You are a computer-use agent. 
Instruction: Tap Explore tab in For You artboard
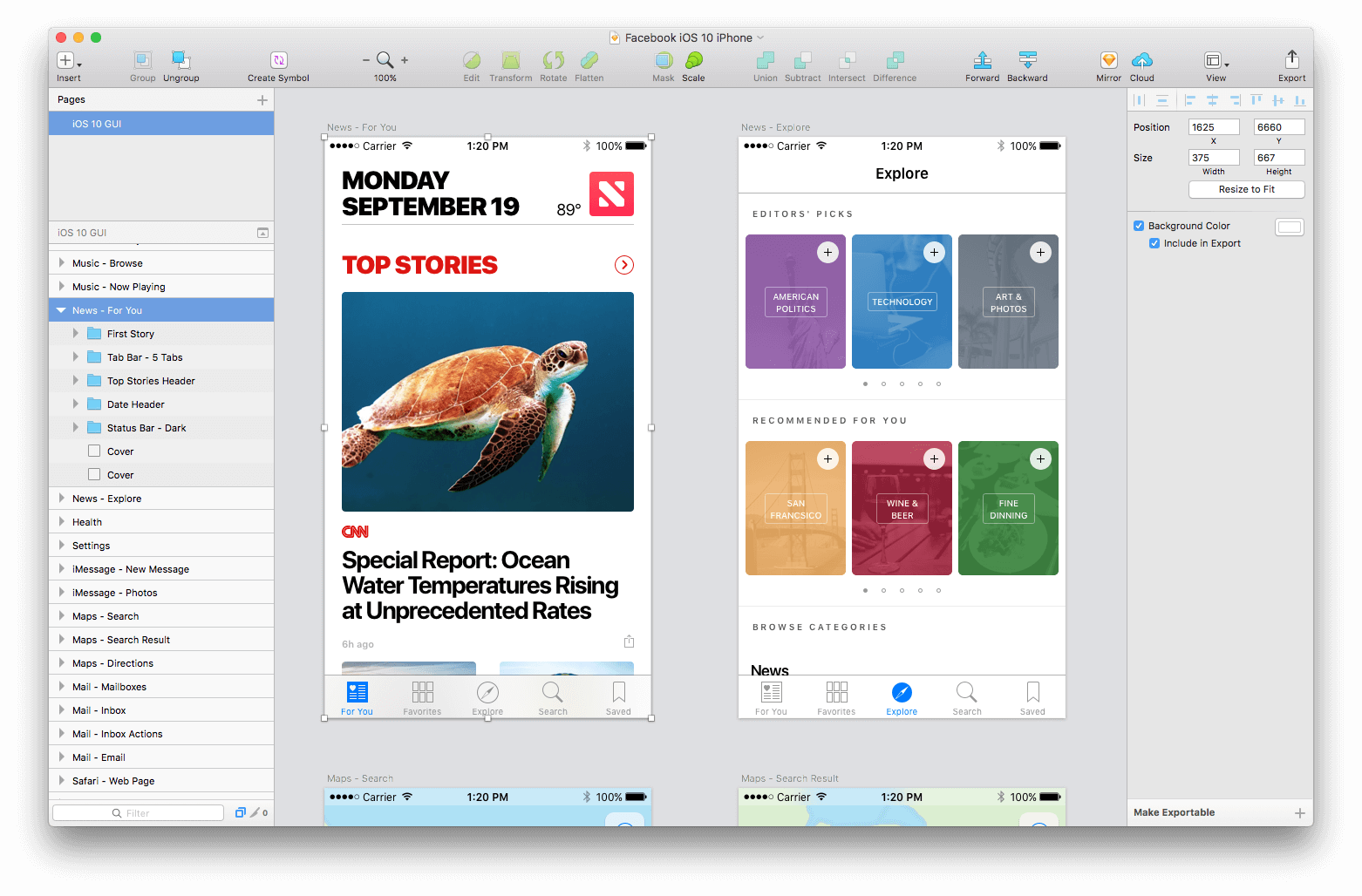point(487,697)
